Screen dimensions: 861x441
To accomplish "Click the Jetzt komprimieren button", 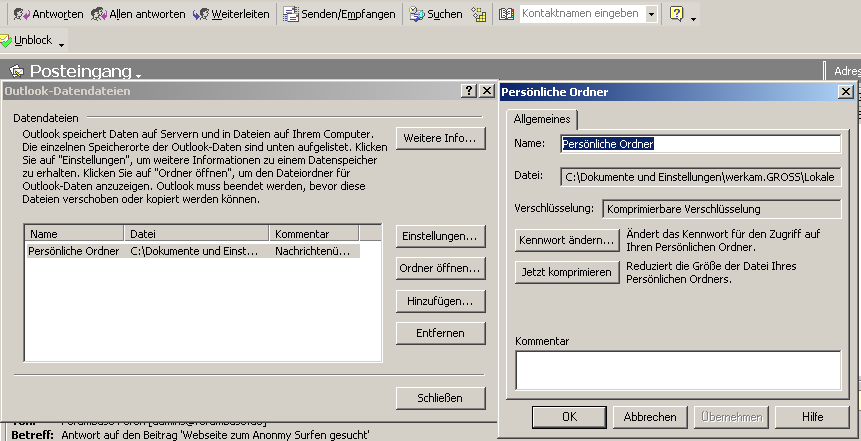I will click(x=567, y=272).
